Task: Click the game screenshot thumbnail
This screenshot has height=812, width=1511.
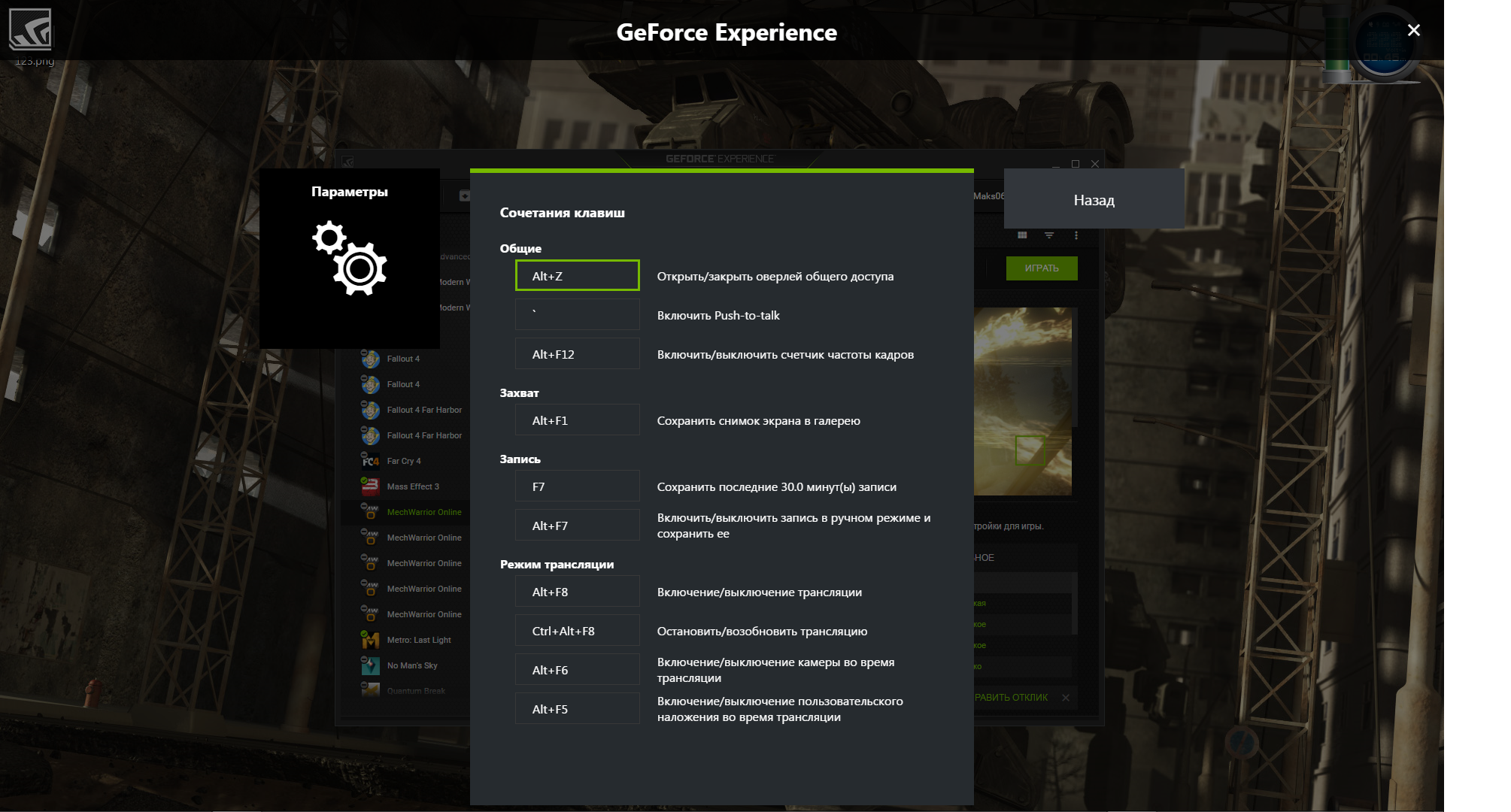Action: click(x=1023, y=401)
